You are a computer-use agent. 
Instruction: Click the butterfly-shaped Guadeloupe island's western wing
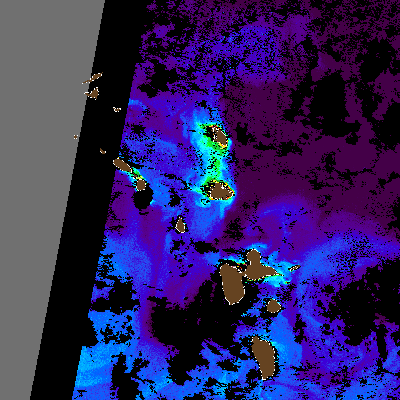(x=232, y=284)
